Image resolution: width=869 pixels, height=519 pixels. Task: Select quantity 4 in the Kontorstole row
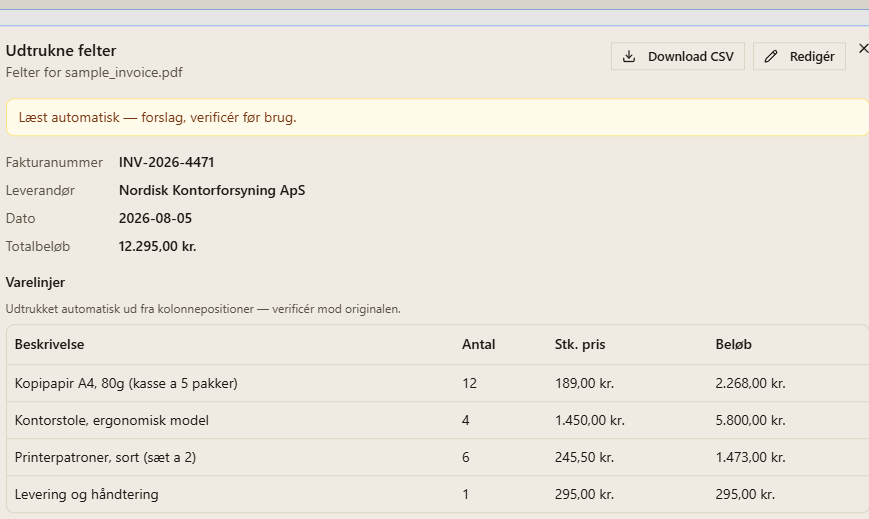[466, 420]
